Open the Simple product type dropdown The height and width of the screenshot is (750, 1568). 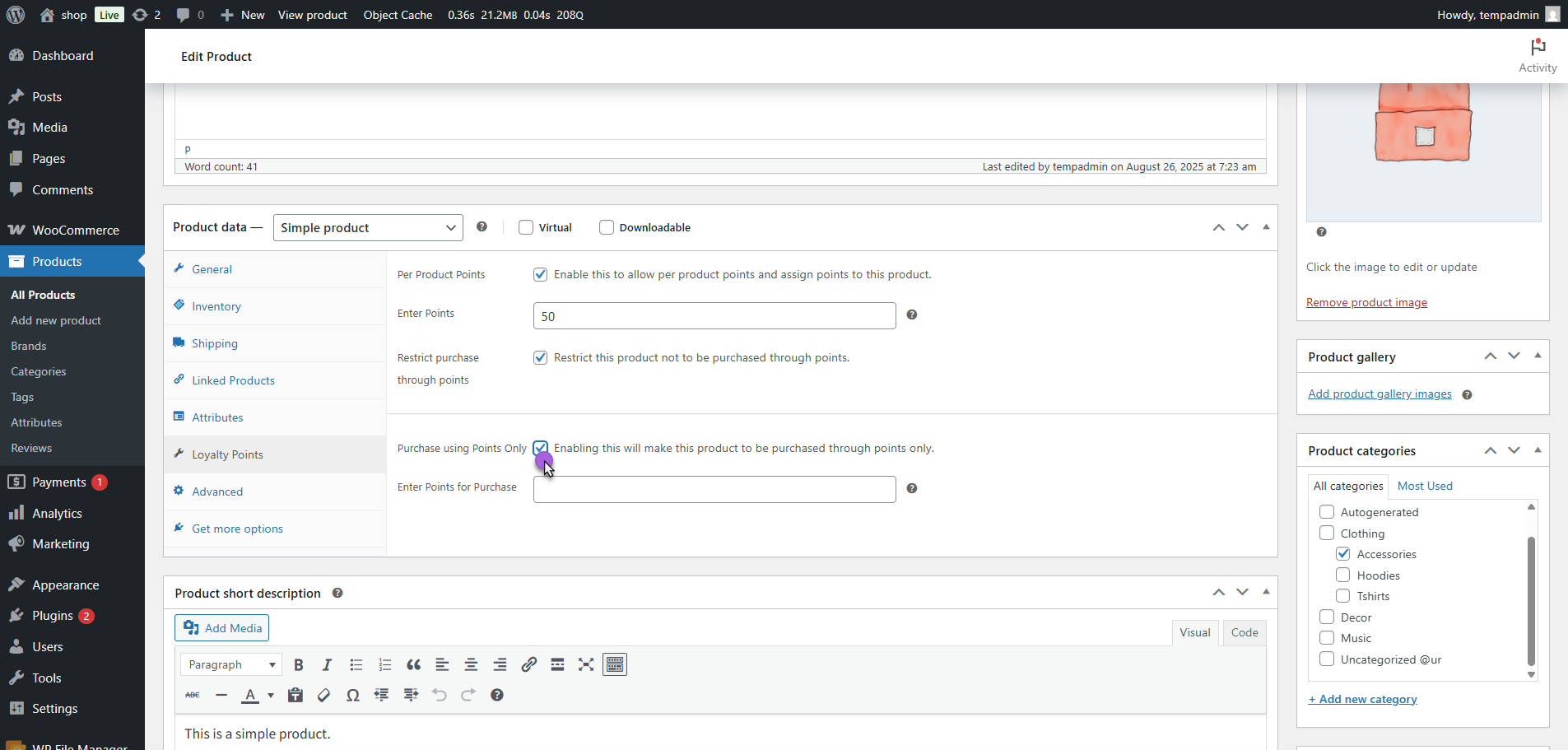pyautogui.click(x=368, y=228)
